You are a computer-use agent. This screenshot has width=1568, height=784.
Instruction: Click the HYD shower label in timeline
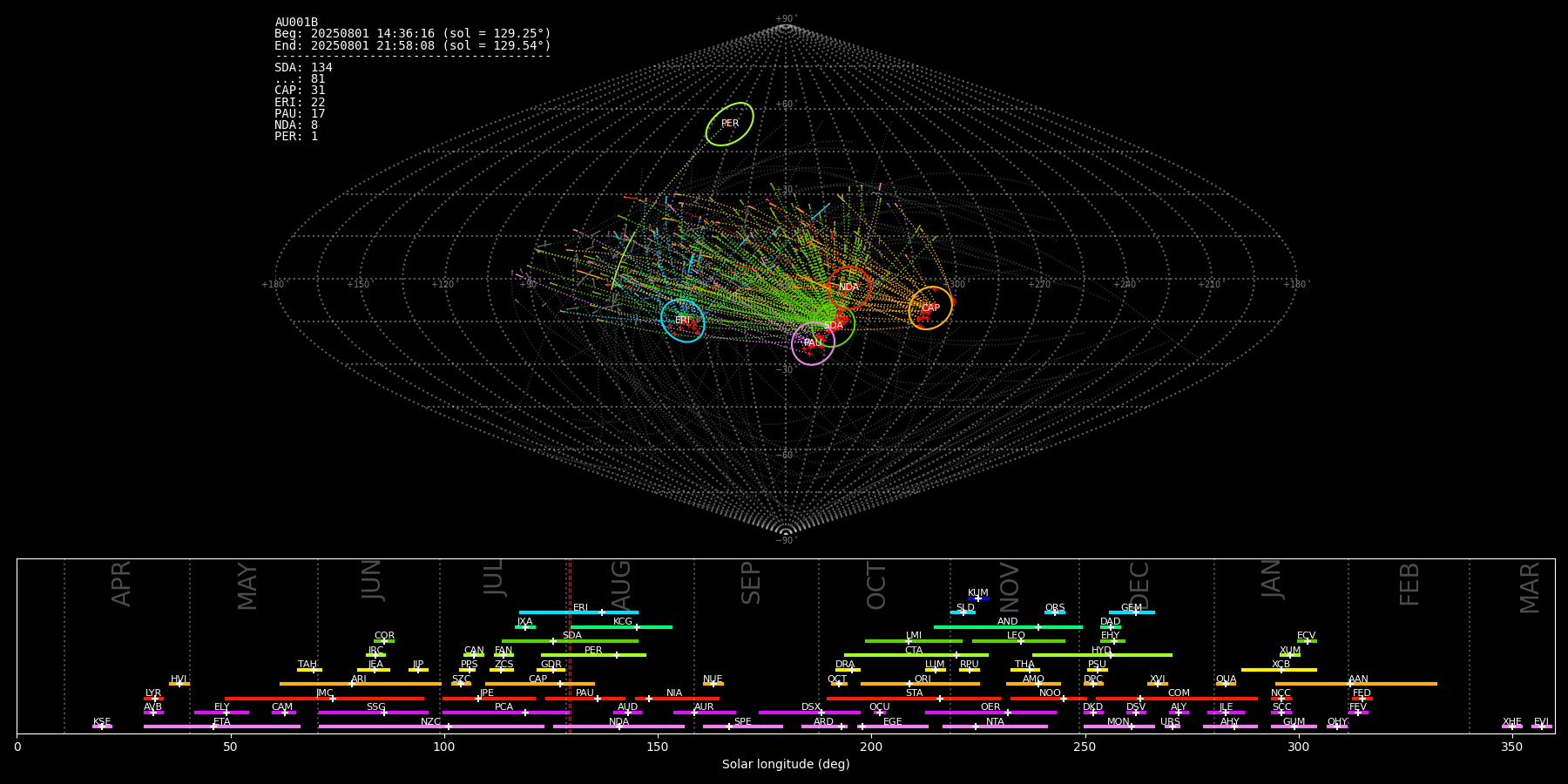(x=1102, y=651)
